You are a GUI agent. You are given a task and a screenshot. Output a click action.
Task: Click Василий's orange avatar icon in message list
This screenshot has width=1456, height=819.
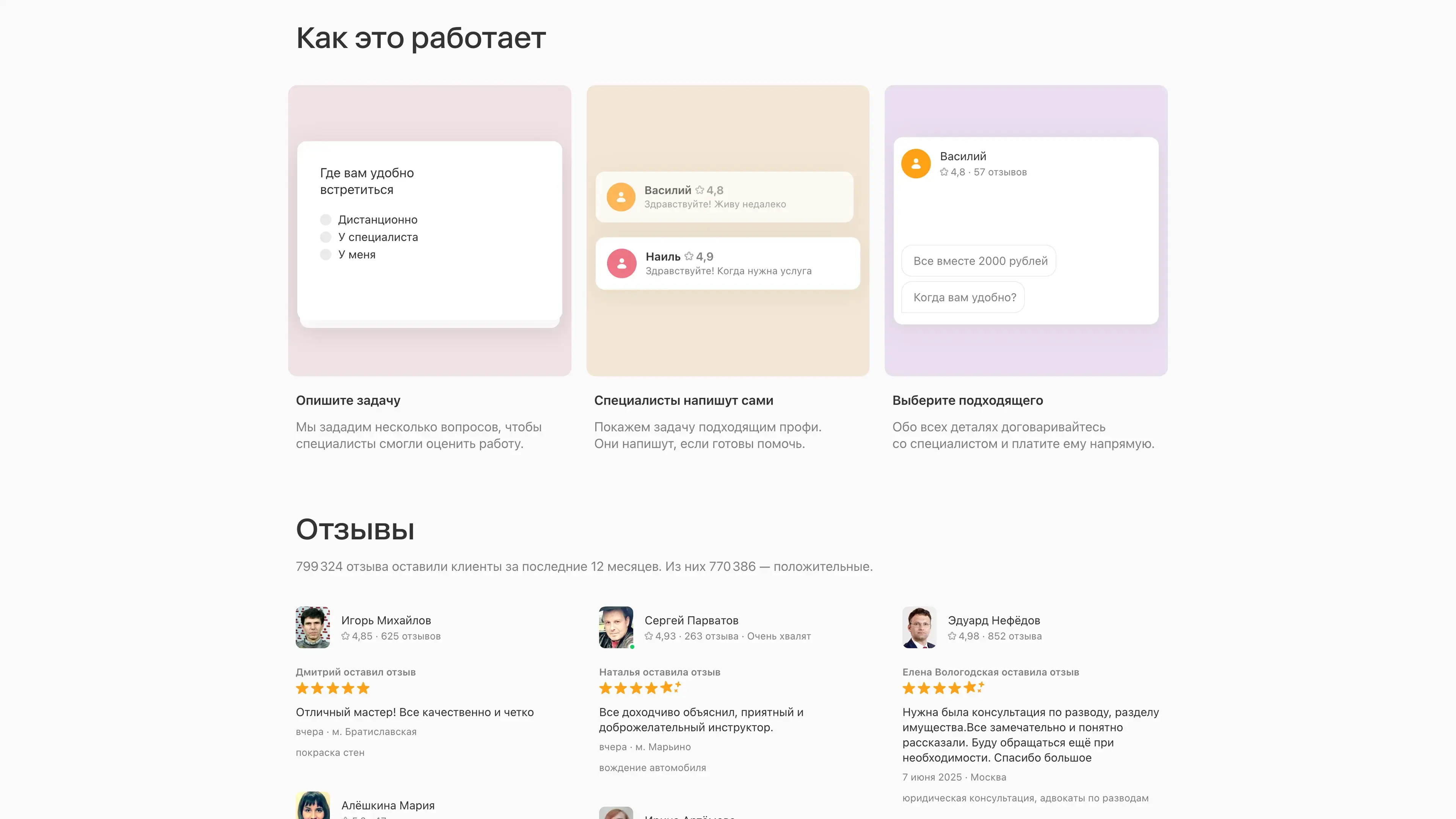pyautogui.click(x=621, y=197)
